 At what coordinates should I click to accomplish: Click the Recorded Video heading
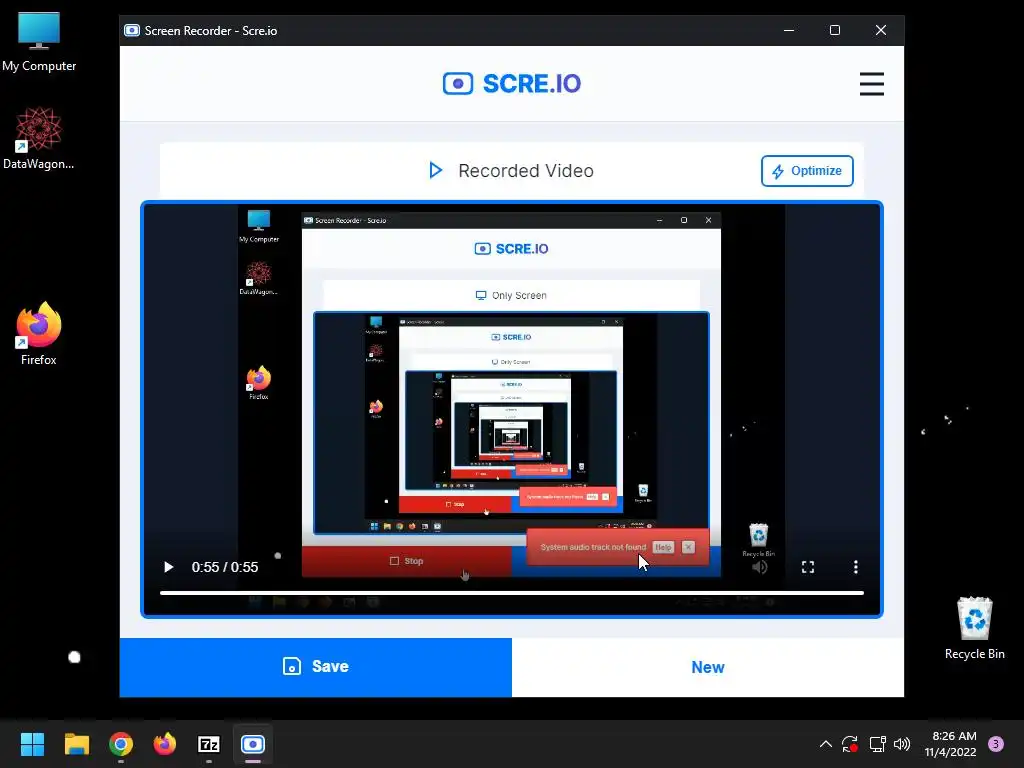tap(526, 171)
